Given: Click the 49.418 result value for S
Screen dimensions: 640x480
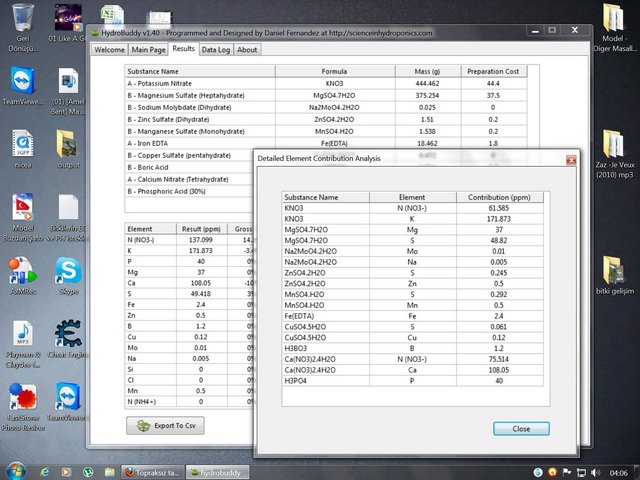Looking at the screenshot, I should [201, 294].
